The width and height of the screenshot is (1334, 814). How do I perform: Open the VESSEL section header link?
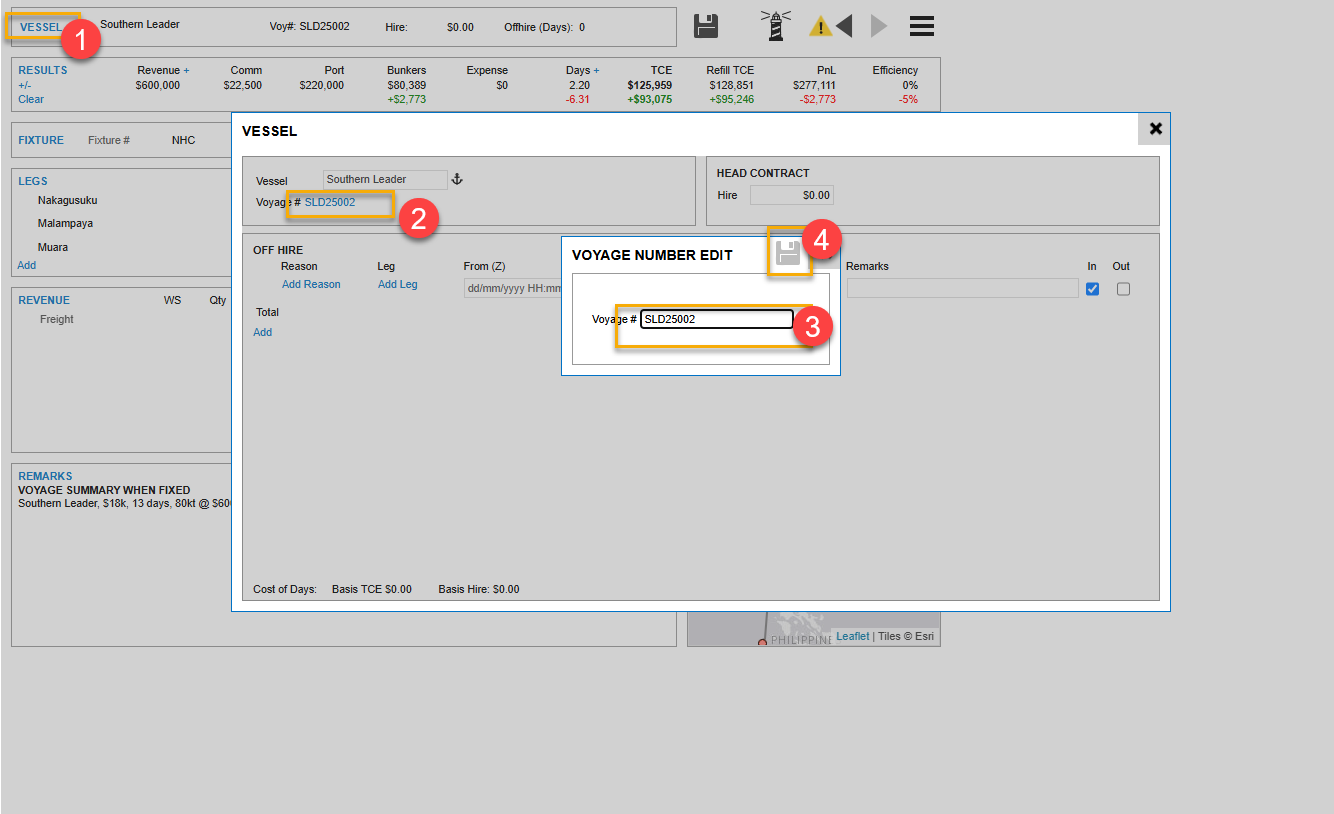(41, 27)
